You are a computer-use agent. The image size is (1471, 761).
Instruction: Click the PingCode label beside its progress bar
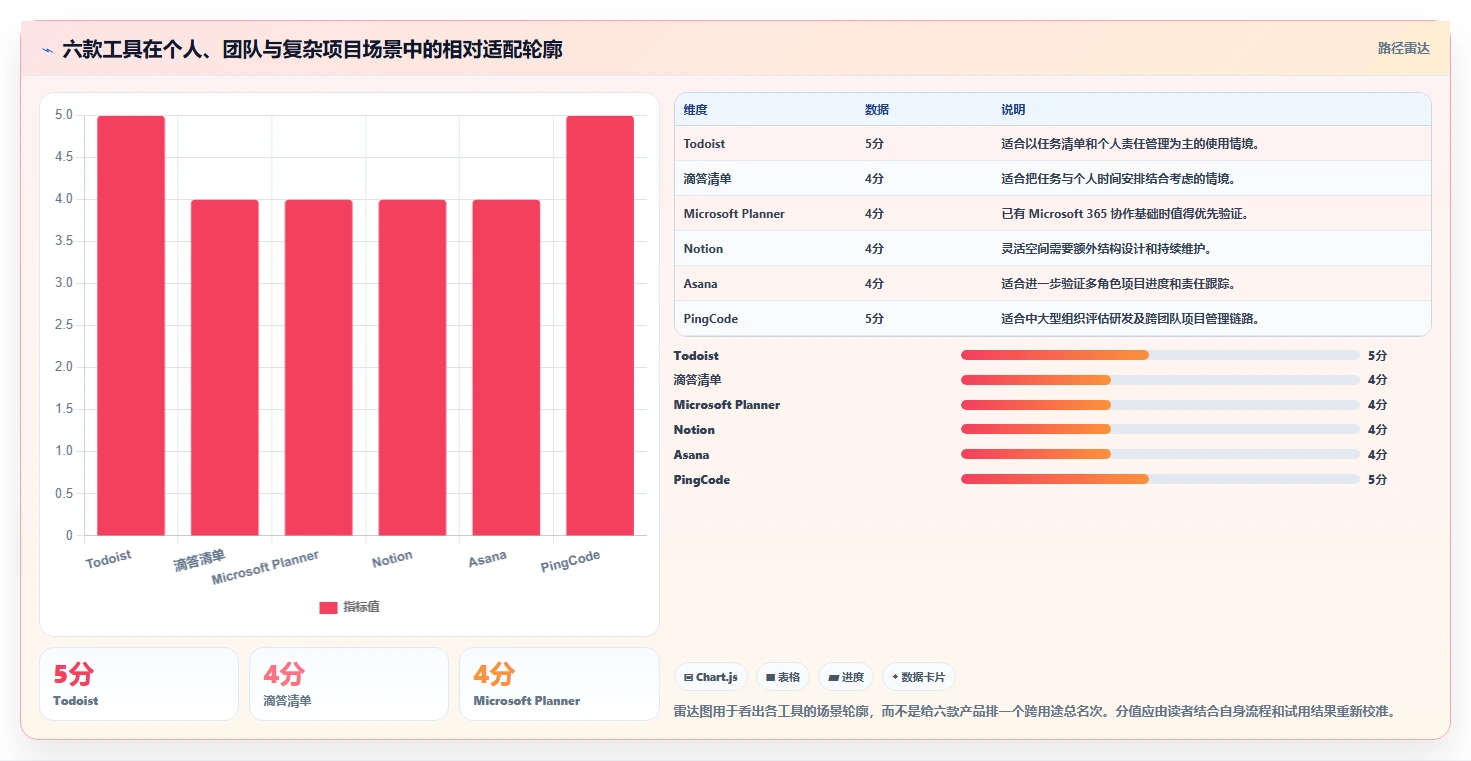pos(702,479)
